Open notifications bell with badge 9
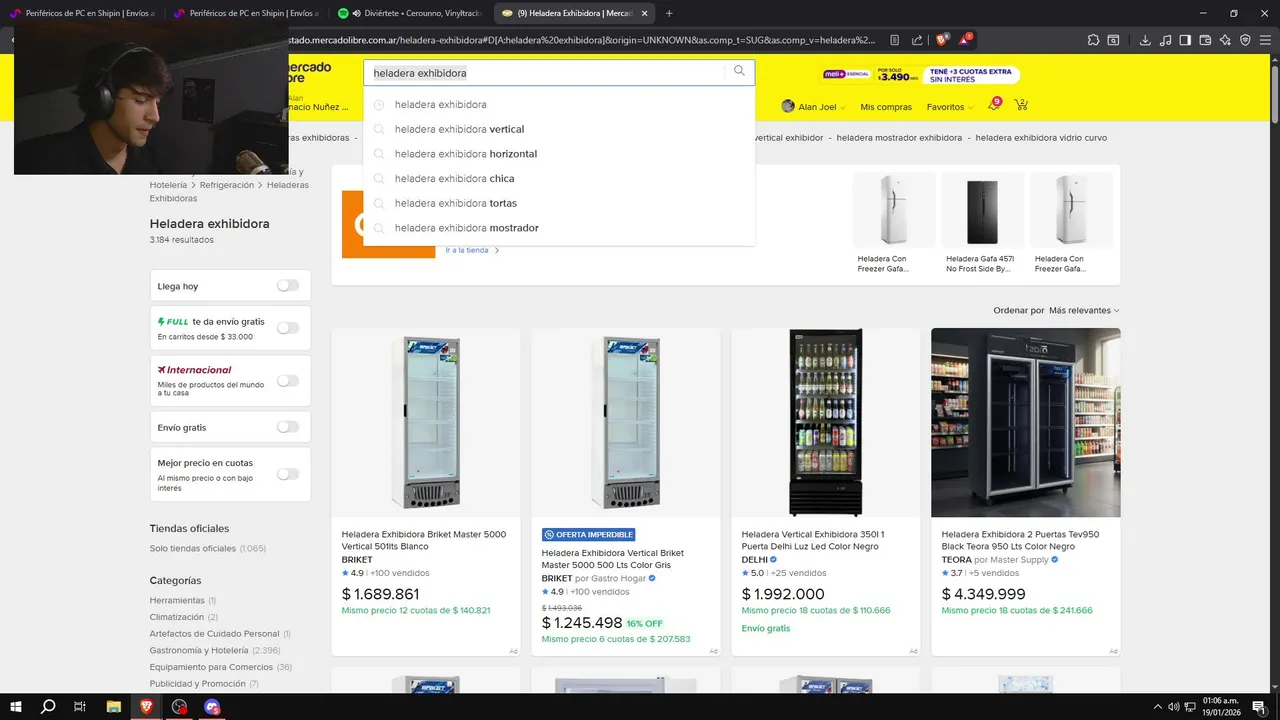The height and width of the screenshot is (720, 1280). [994, 105]
